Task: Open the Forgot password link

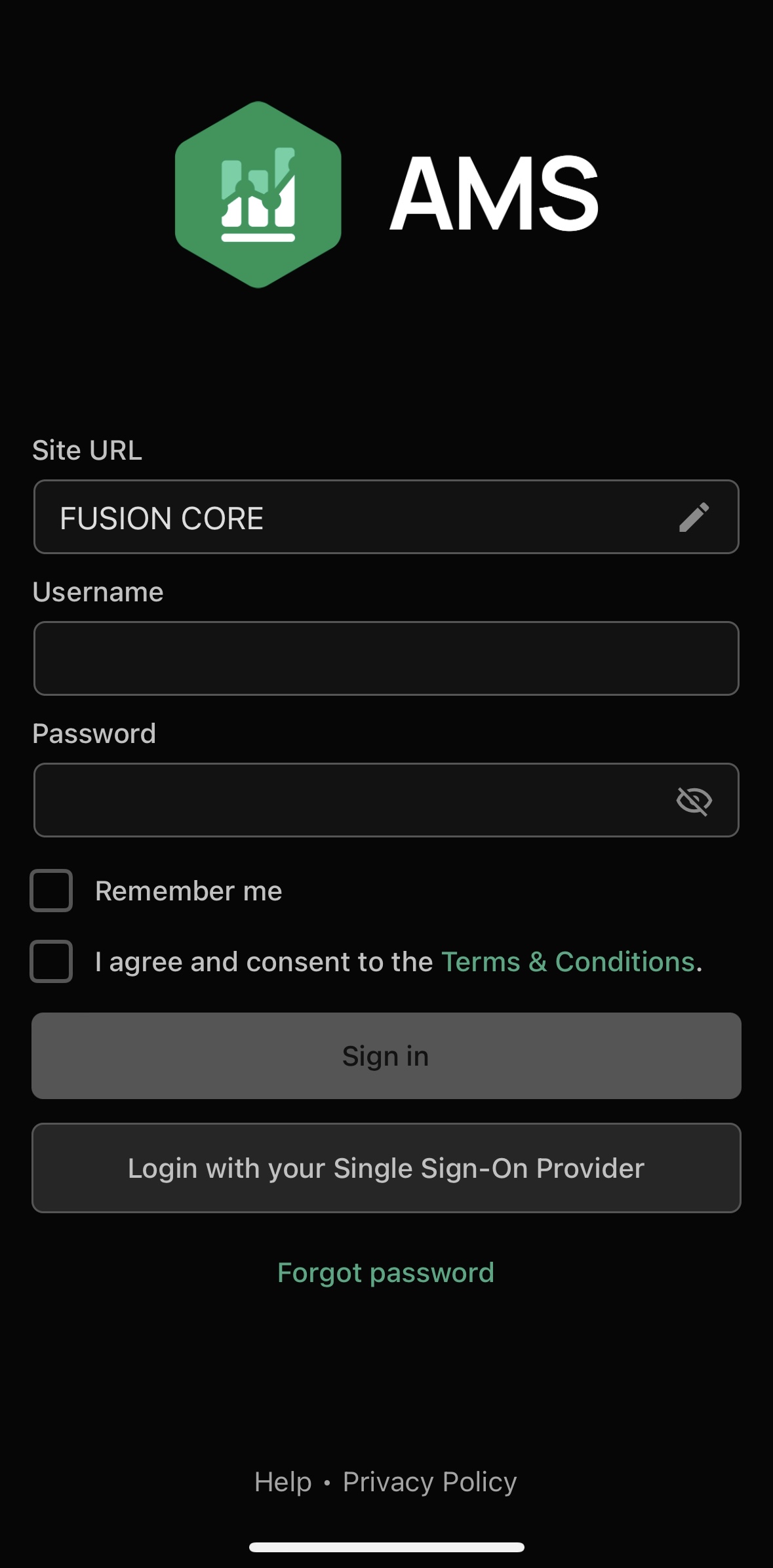Action: click(386, 1273)
